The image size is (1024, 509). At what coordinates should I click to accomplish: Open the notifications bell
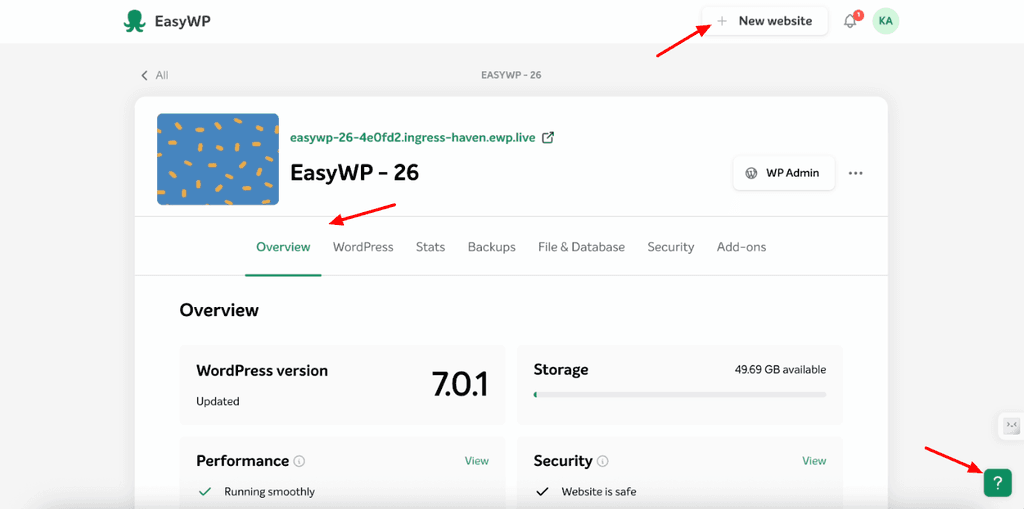pos(850,21)
